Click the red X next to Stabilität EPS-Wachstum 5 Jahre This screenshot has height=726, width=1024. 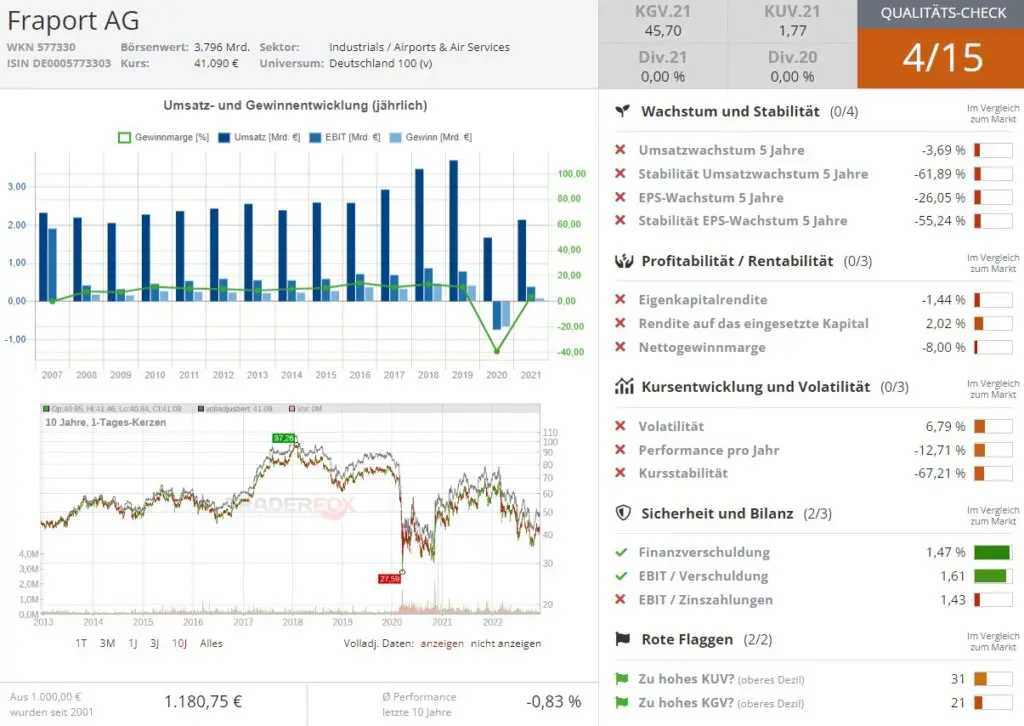[620, 220]
